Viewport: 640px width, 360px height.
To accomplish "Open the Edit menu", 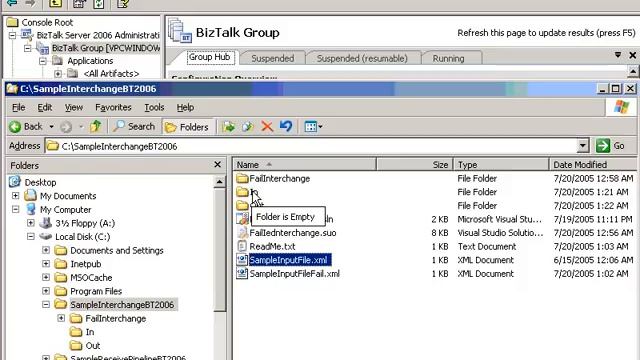I will 44,107.
